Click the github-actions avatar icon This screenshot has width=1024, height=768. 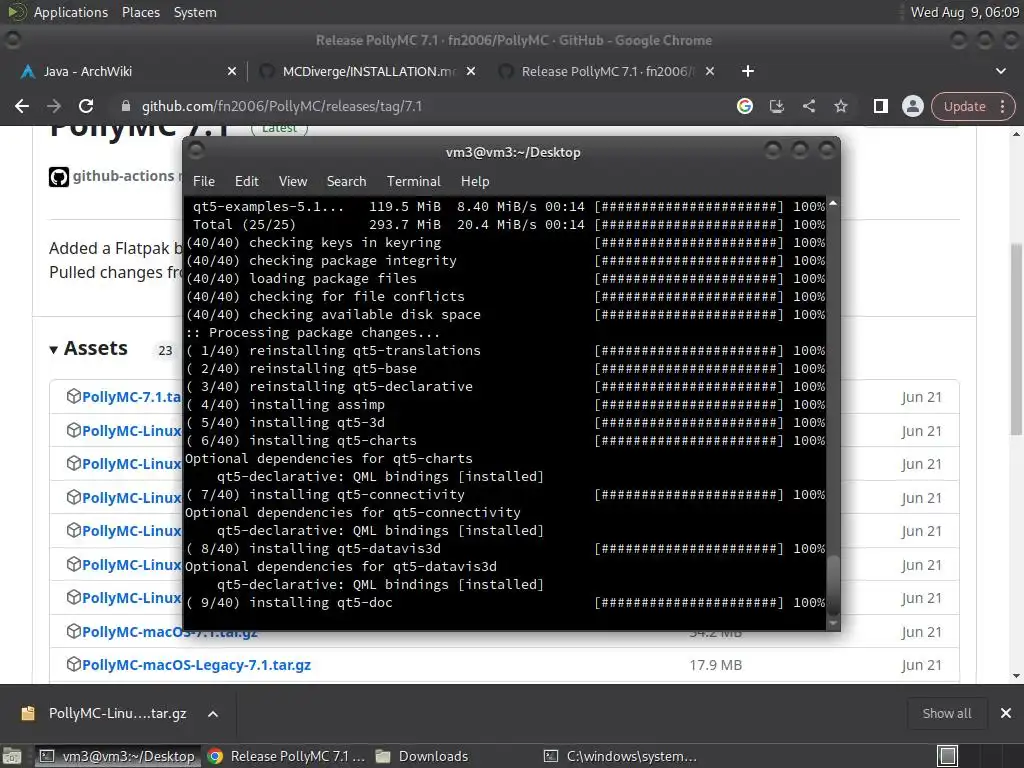tap(59, 176)
